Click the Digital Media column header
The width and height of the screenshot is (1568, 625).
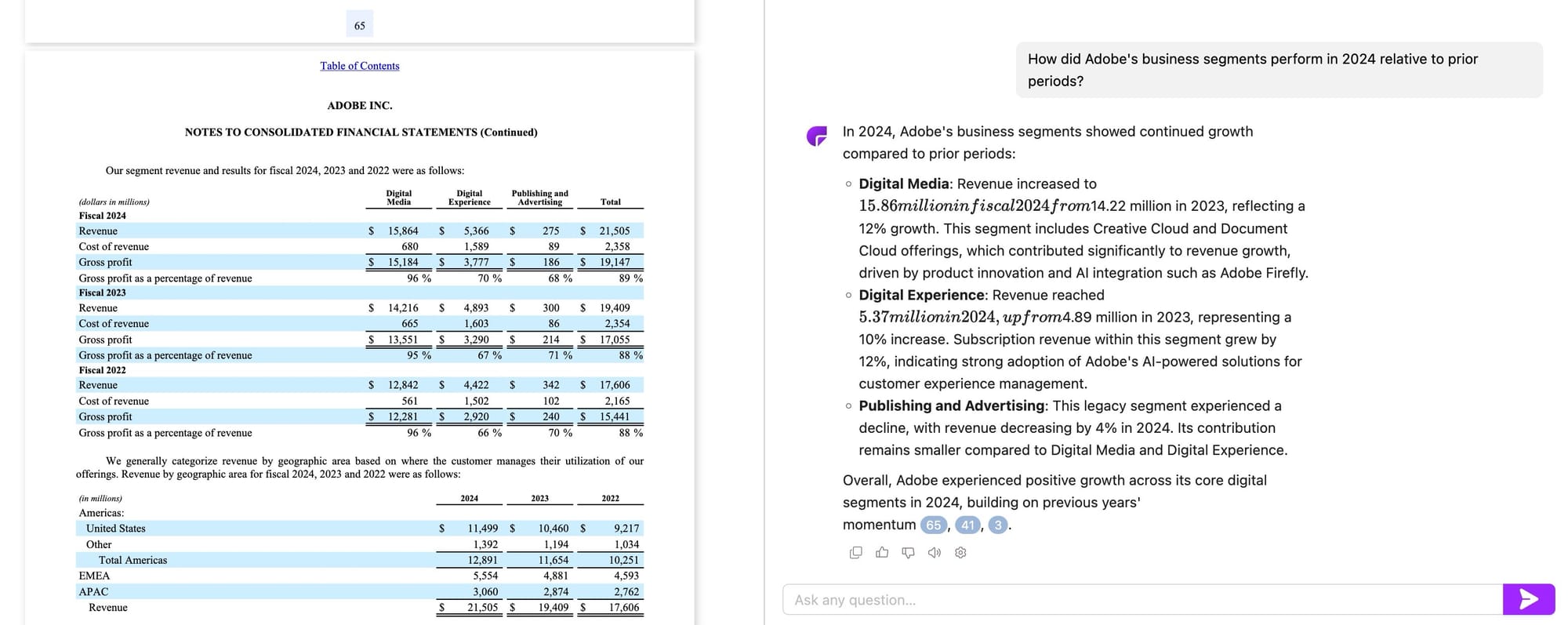pyautogui.click(x=399, y=198)
